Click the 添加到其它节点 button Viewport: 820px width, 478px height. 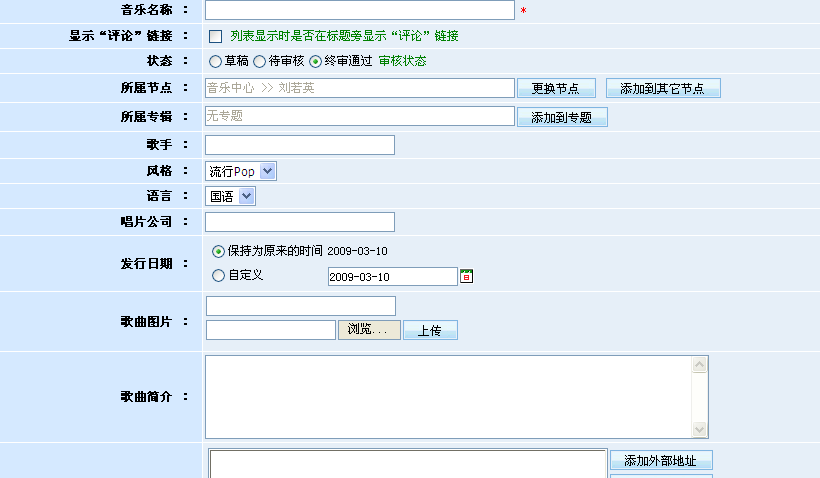click(x=662, y=88)
